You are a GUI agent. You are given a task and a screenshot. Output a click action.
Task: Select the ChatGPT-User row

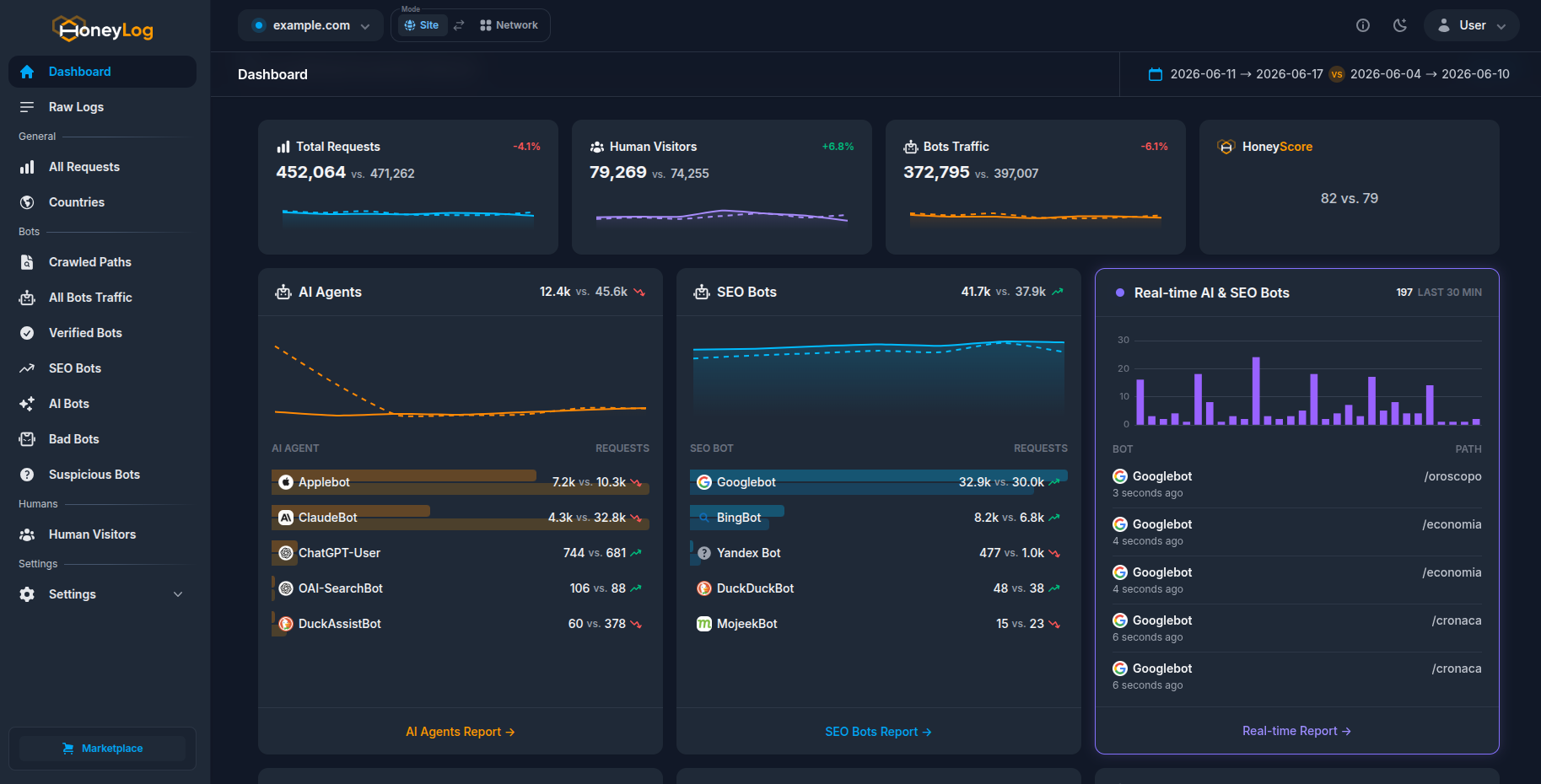tap(461, 553)
